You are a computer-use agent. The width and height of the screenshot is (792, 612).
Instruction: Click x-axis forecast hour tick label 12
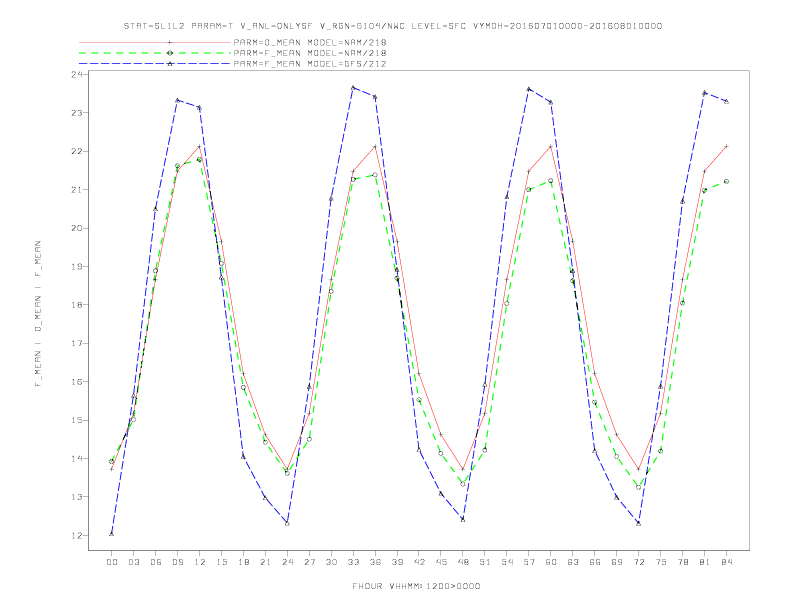click(199, 562)
